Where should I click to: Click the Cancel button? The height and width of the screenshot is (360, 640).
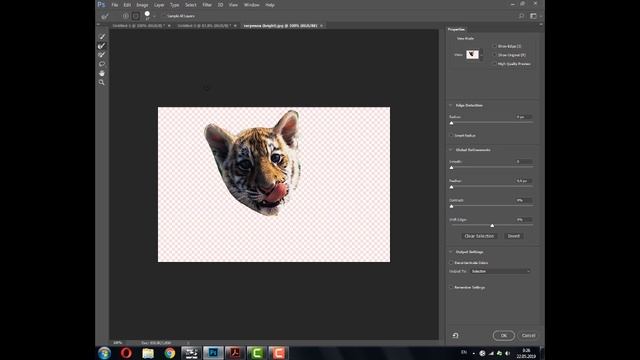(528, 336)
